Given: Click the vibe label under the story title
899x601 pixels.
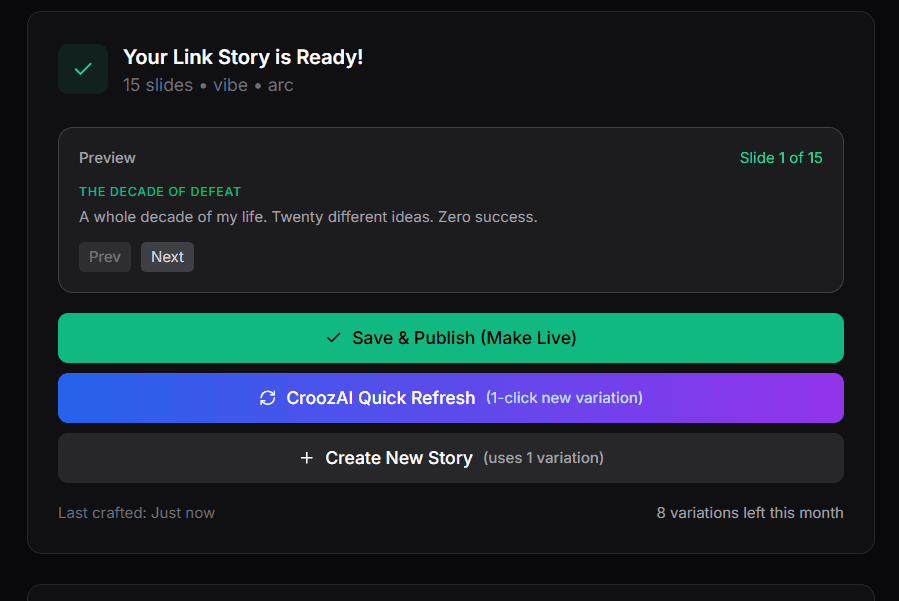Looking at the screenshot, I should tap(231, 85).
